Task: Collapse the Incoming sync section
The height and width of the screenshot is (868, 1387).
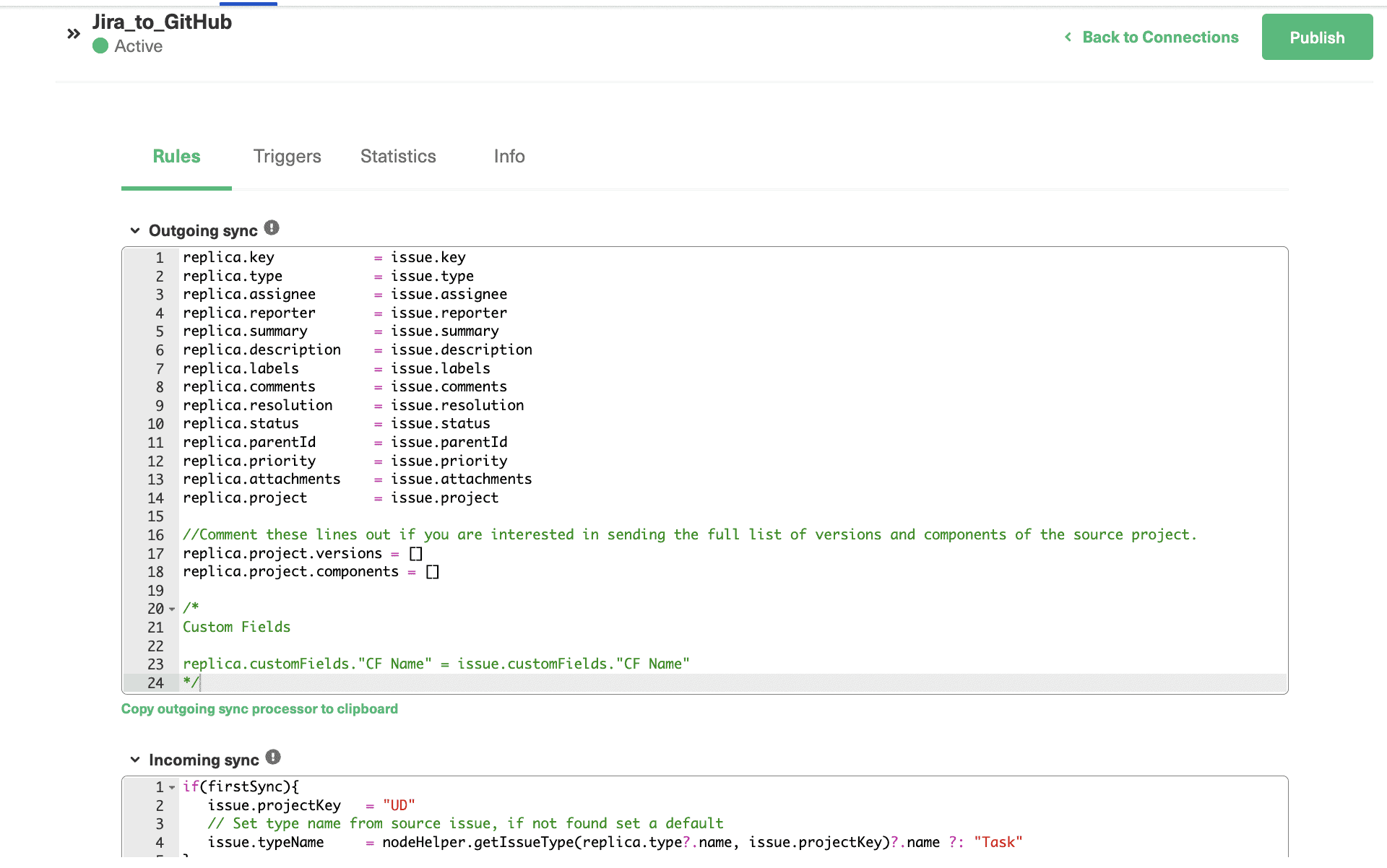Action: [135, 759]
